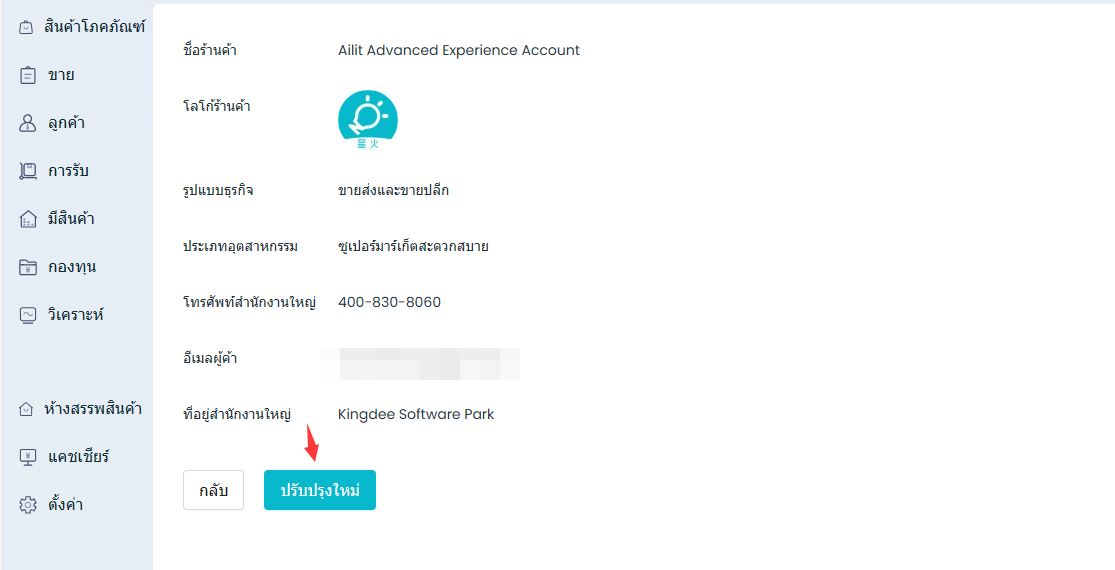1115x570 pixels.
Task: Open the ตั้งค่า gear icon
Action: (28, 505)
